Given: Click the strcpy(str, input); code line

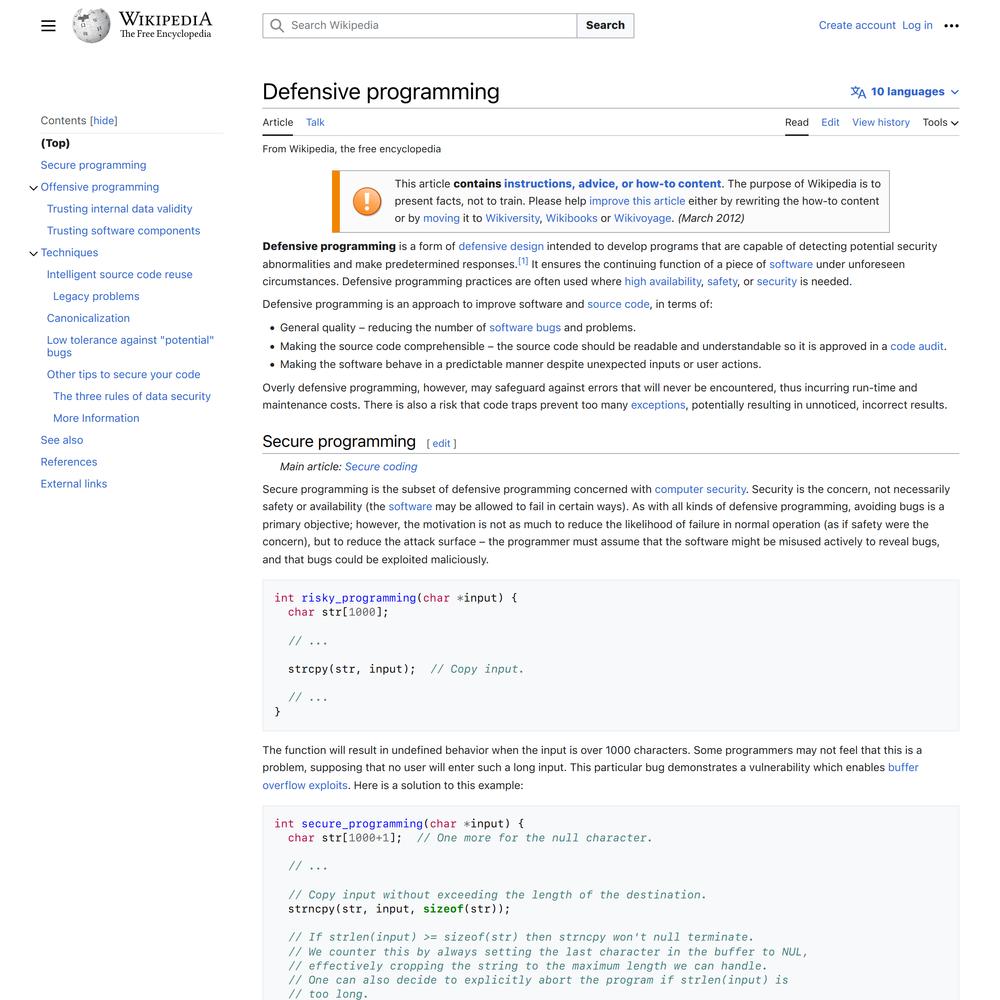Looking at the screenshot, I should [351, 669].
